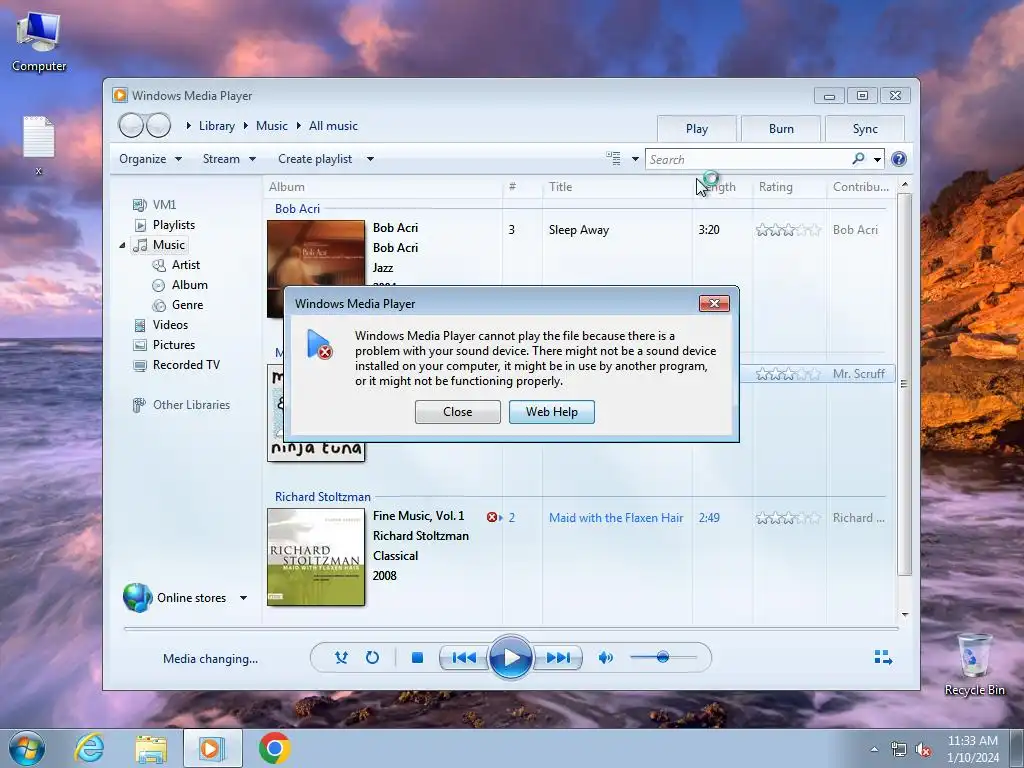Open Web Help in the error dialog
The width and height of the screenshot is (1024, 768).
(552, 412)
